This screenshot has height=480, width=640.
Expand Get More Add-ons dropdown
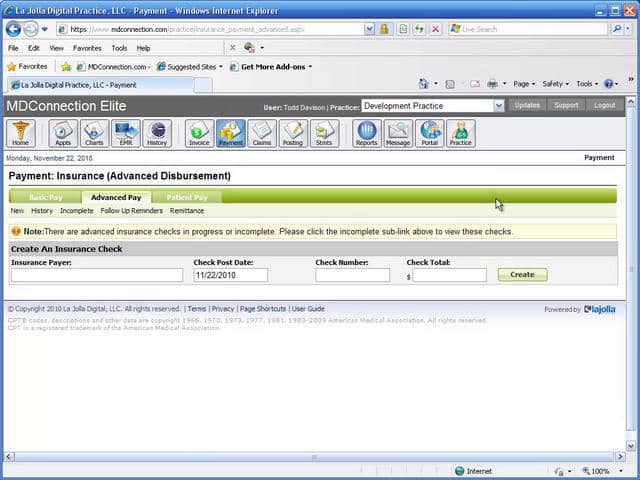pyautogui.click(x=310, y=67)
